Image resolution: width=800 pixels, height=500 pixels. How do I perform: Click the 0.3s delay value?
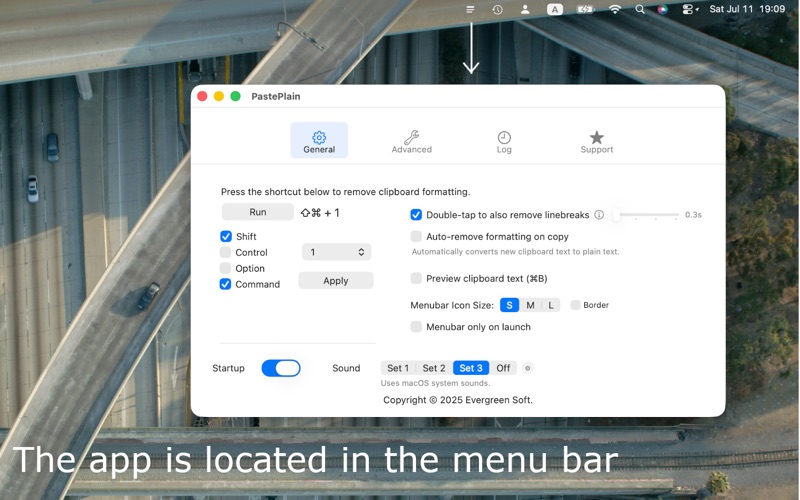click(693, 215)
